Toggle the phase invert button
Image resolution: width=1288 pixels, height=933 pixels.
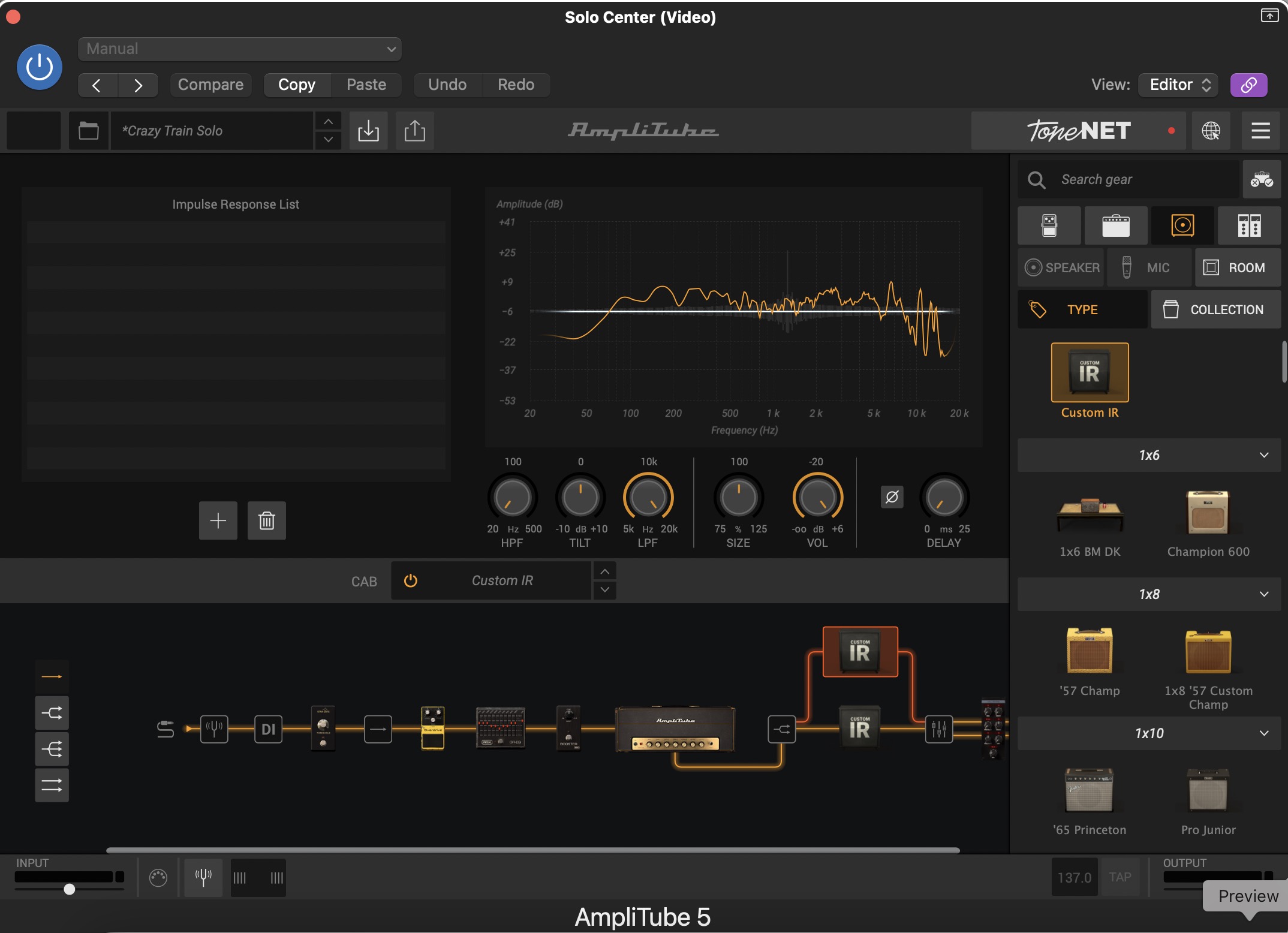pos(892,496)
